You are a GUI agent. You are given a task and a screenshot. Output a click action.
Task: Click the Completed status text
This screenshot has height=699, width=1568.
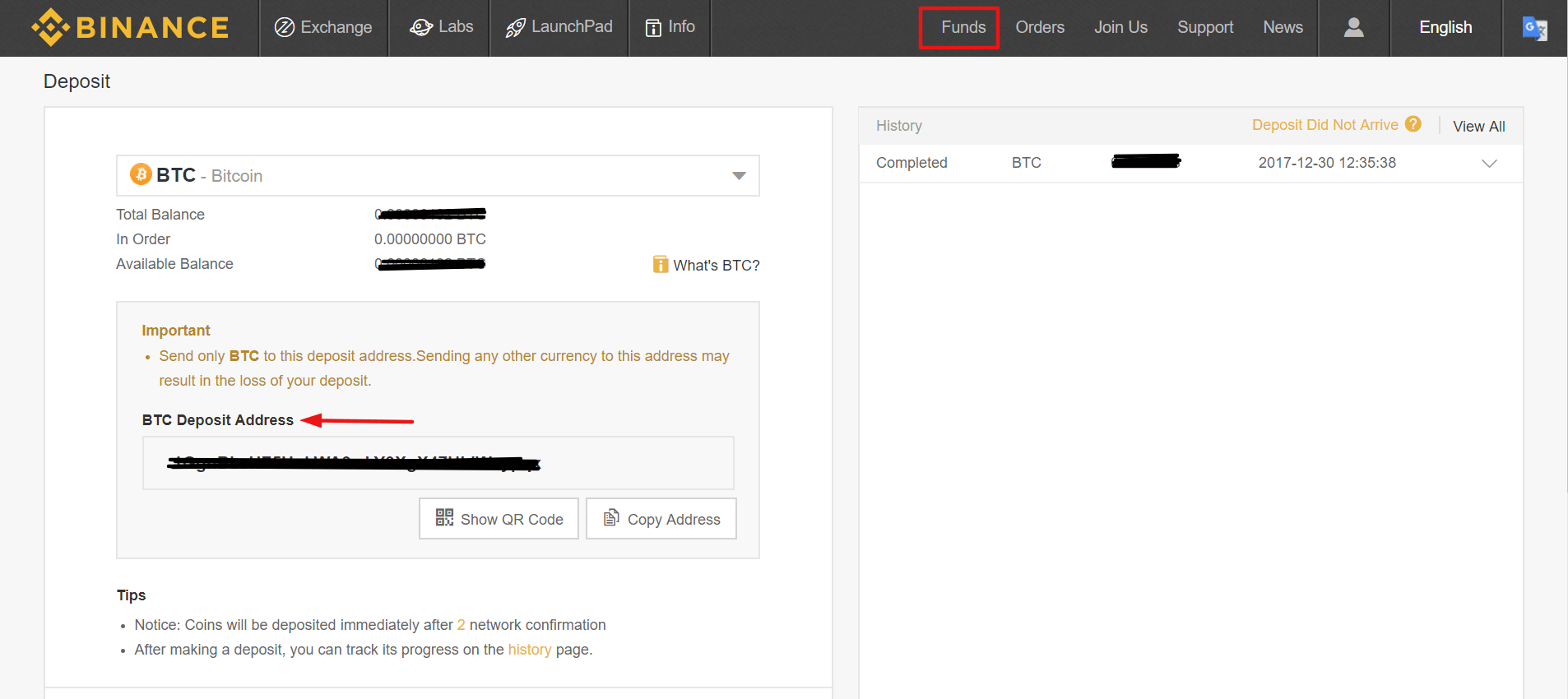912,163
